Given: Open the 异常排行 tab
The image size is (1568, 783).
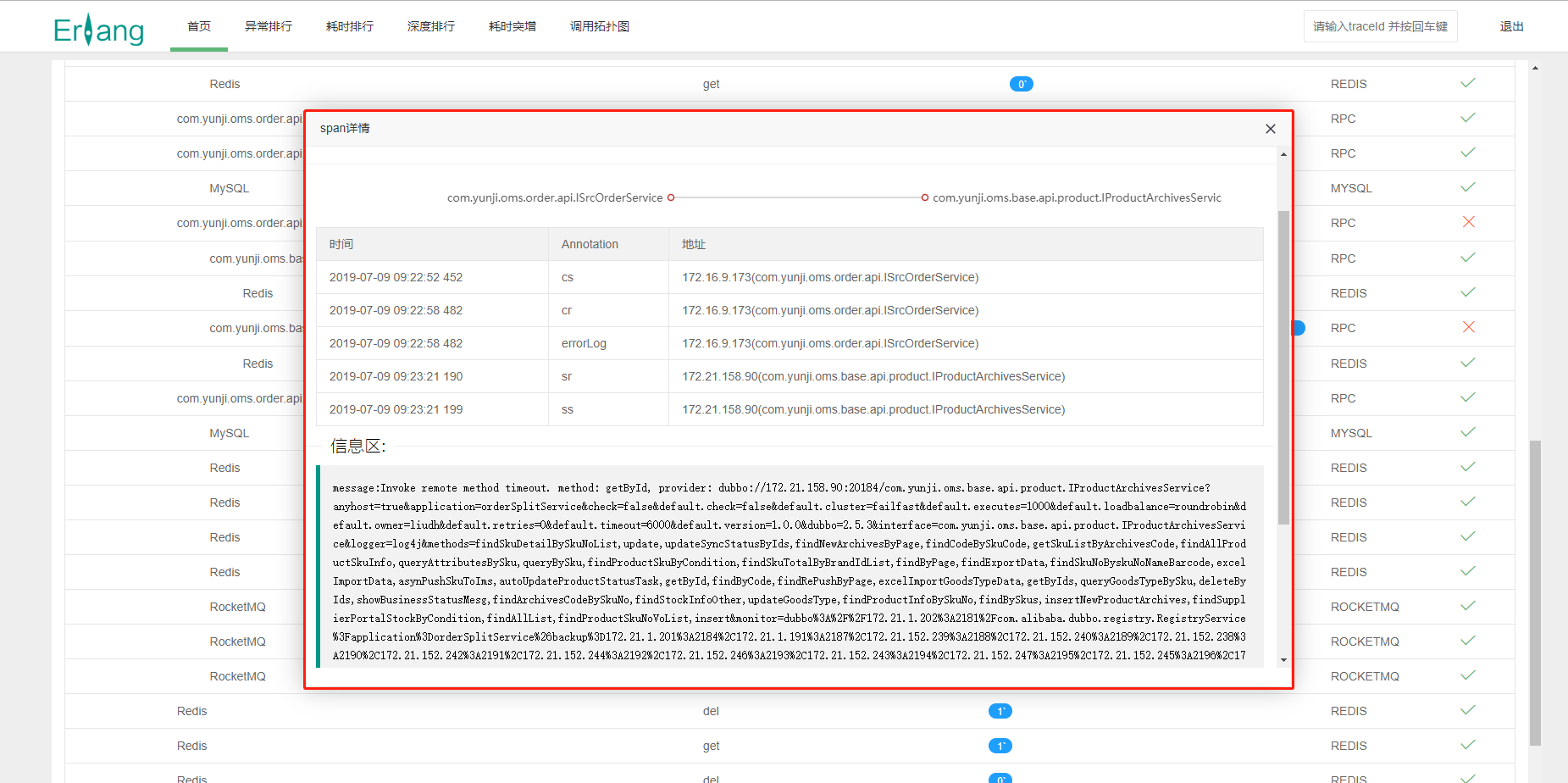Looking at the screenshot, I should tap(269, 26).
